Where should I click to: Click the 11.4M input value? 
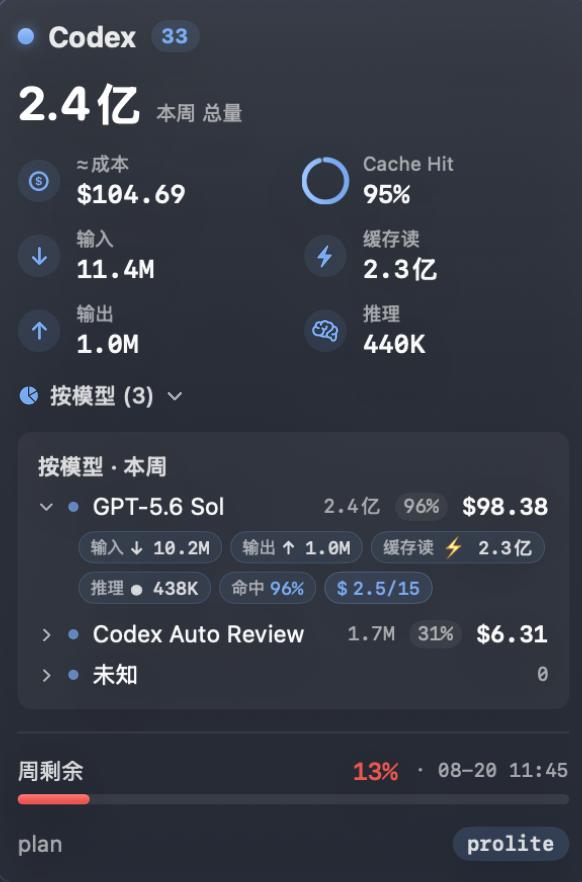[x=115, y=269]
